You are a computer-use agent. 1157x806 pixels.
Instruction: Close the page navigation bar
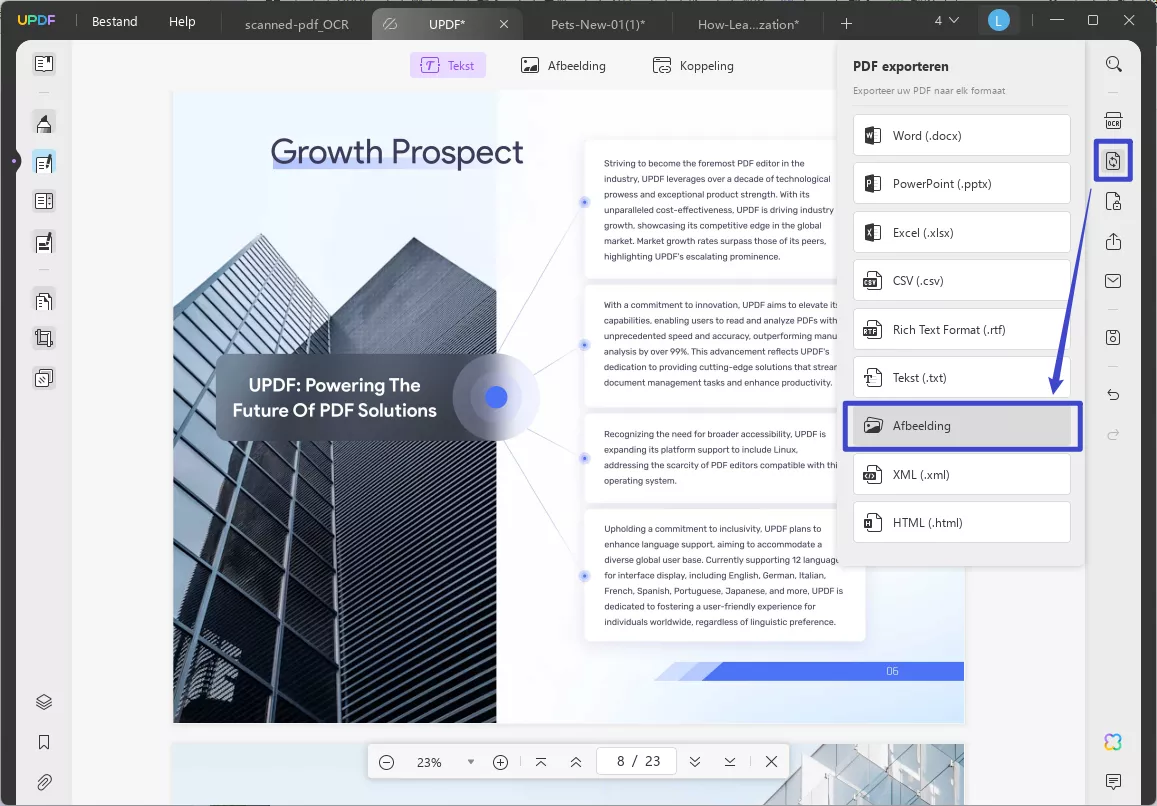point(771,762)
